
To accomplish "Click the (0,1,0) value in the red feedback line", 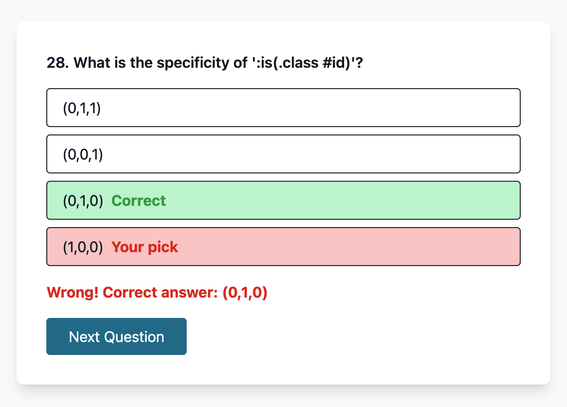I will 245,292.
